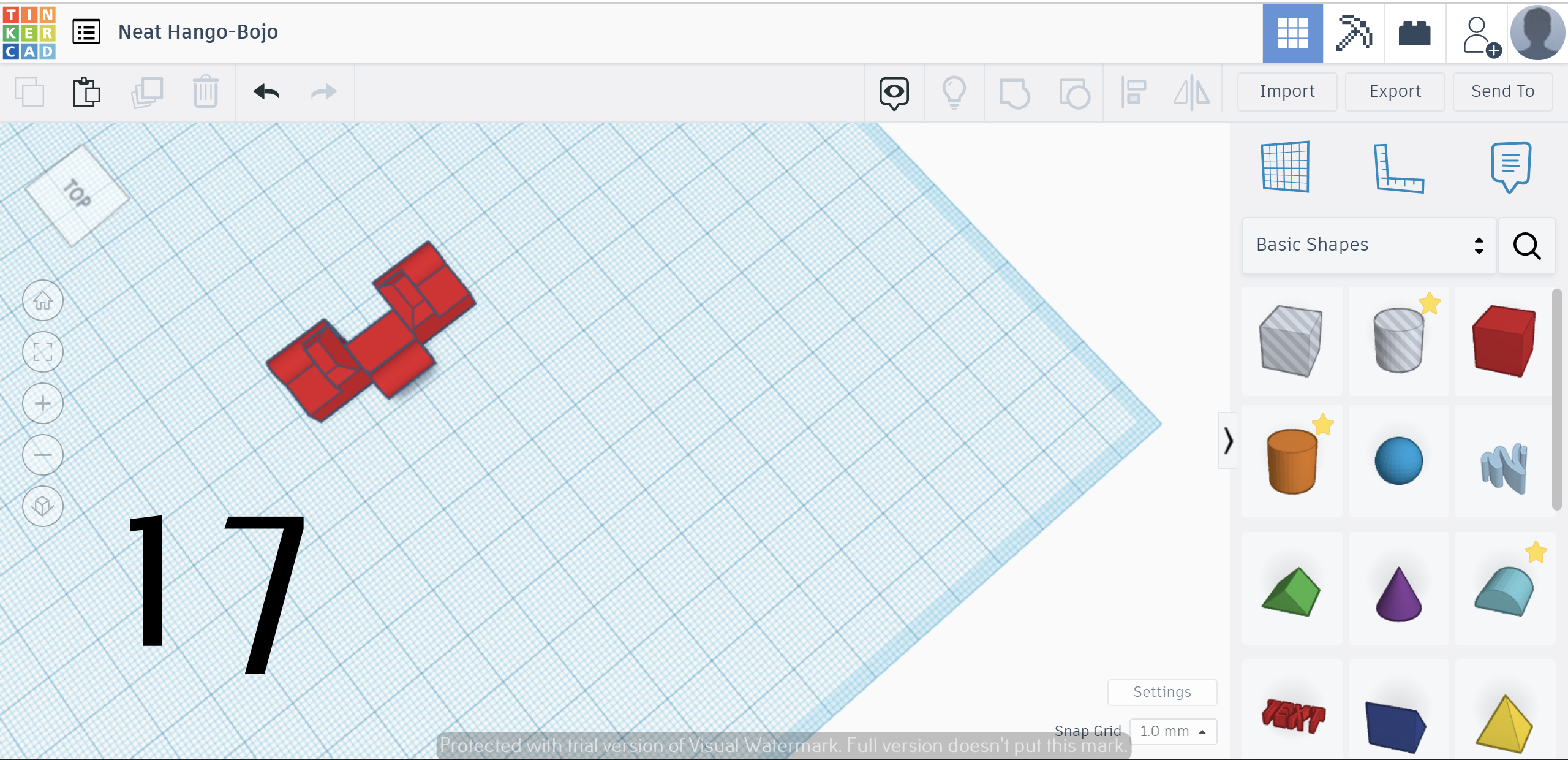Click the Undo arrow button

pyautogui.click(x=266, y=91)
